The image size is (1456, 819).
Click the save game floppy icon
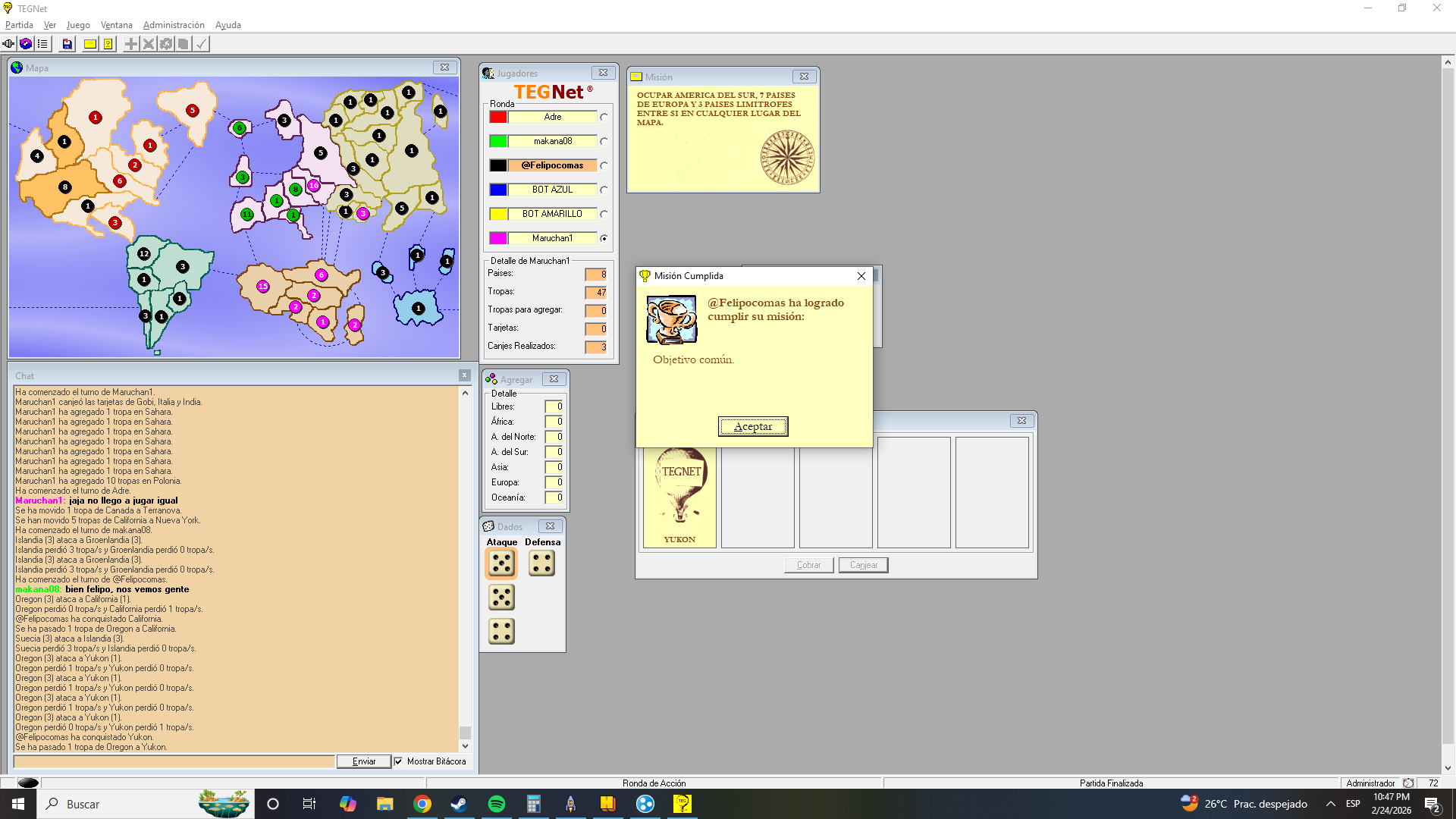tap(67, 44)
